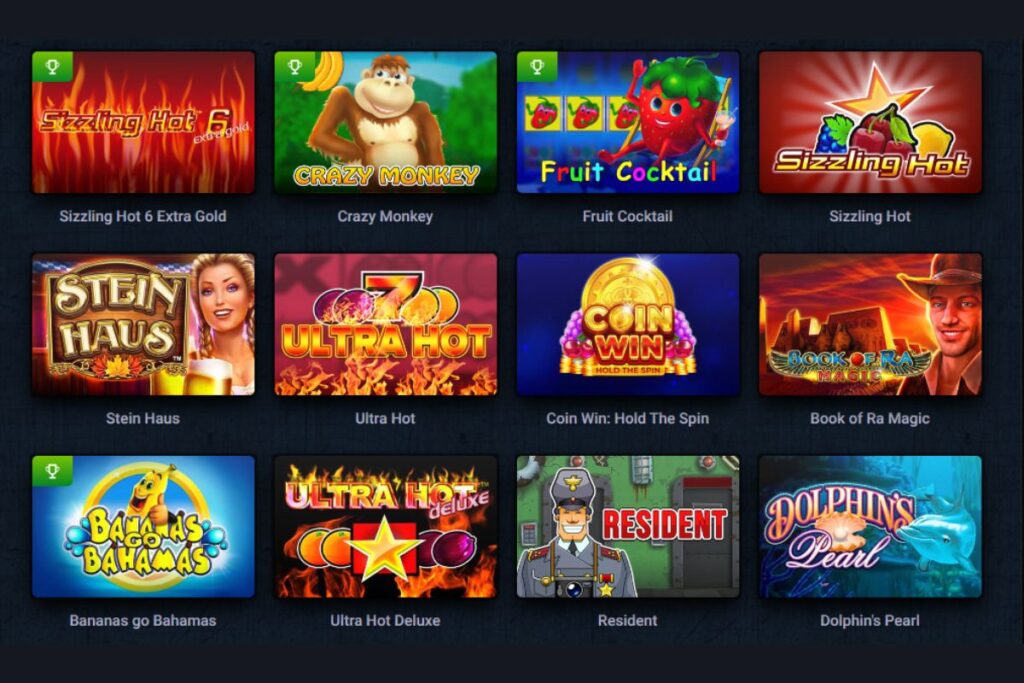Click the "Book of Ra Magic" text label
The width and height of the screenshot is (1024, 683).
tap(870, 419)
